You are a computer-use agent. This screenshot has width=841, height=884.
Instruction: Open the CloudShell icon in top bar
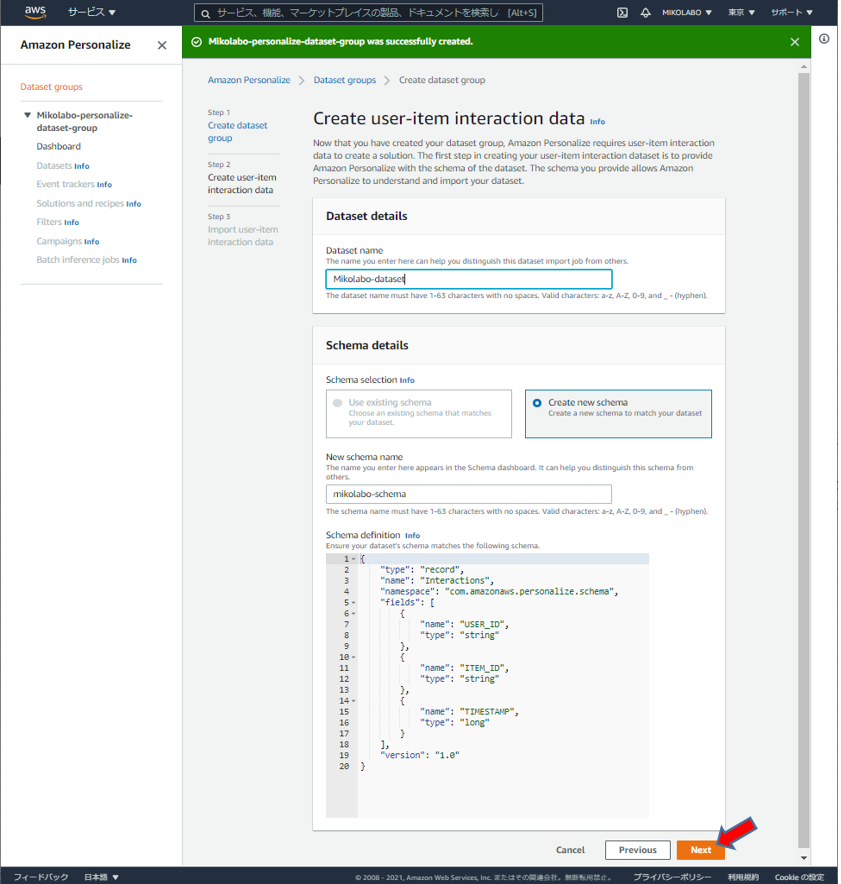[x=624, y=12]
